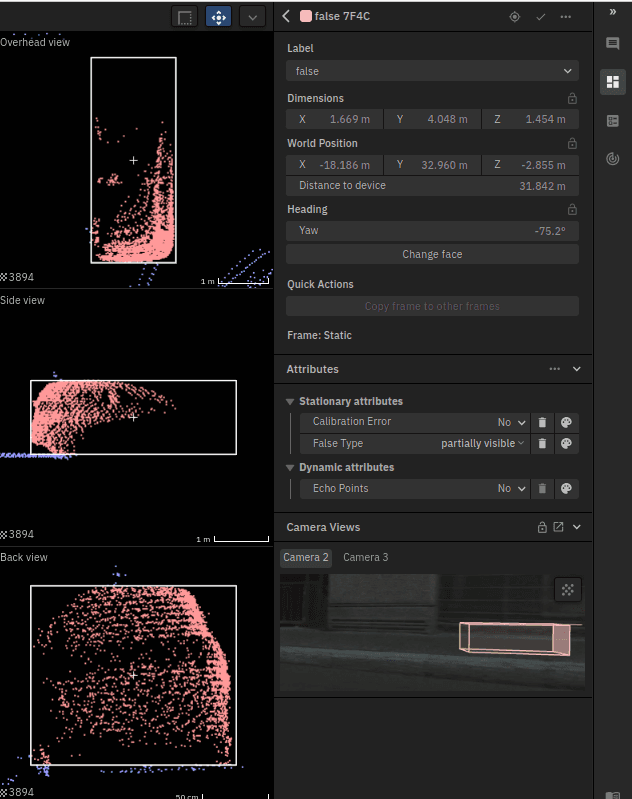Collapse the right sidebar with double chevron

613,12
